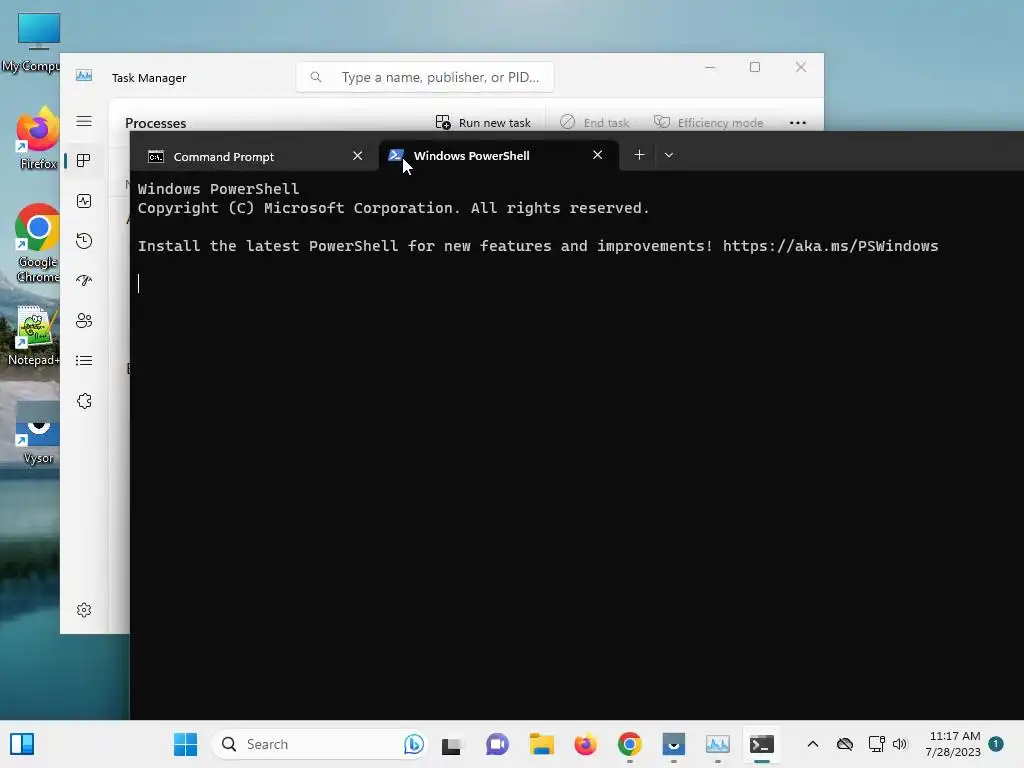Image resolution: width=1024 pixels, height=768 pixels.
Task: Select the Firefox desktop shortcut
Action: [37, 138]
